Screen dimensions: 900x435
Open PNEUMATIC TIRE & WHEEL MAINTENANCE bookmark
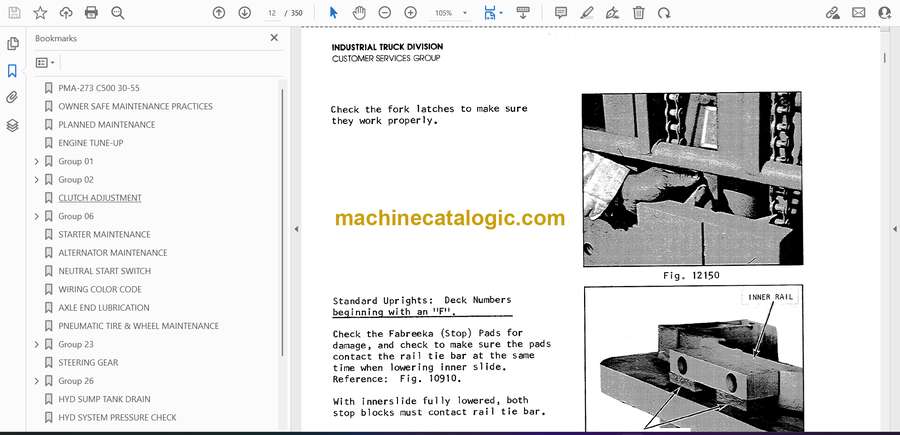(138, 326)
